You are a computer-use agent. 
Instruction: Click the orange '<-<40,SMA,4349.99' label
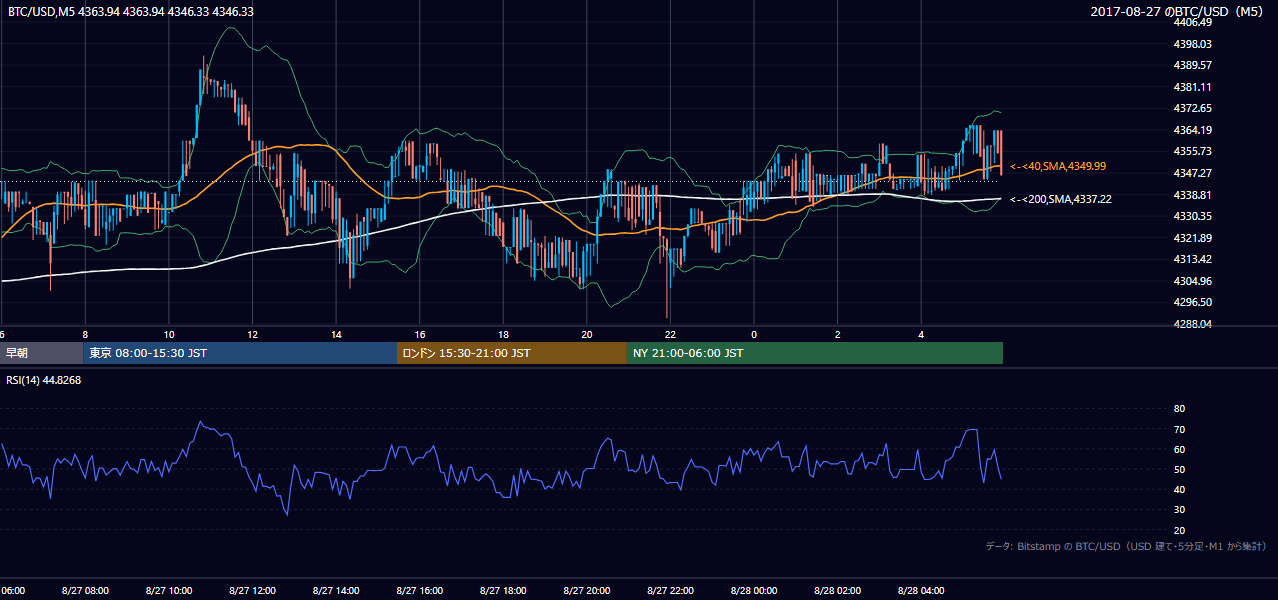point(1058,166)
